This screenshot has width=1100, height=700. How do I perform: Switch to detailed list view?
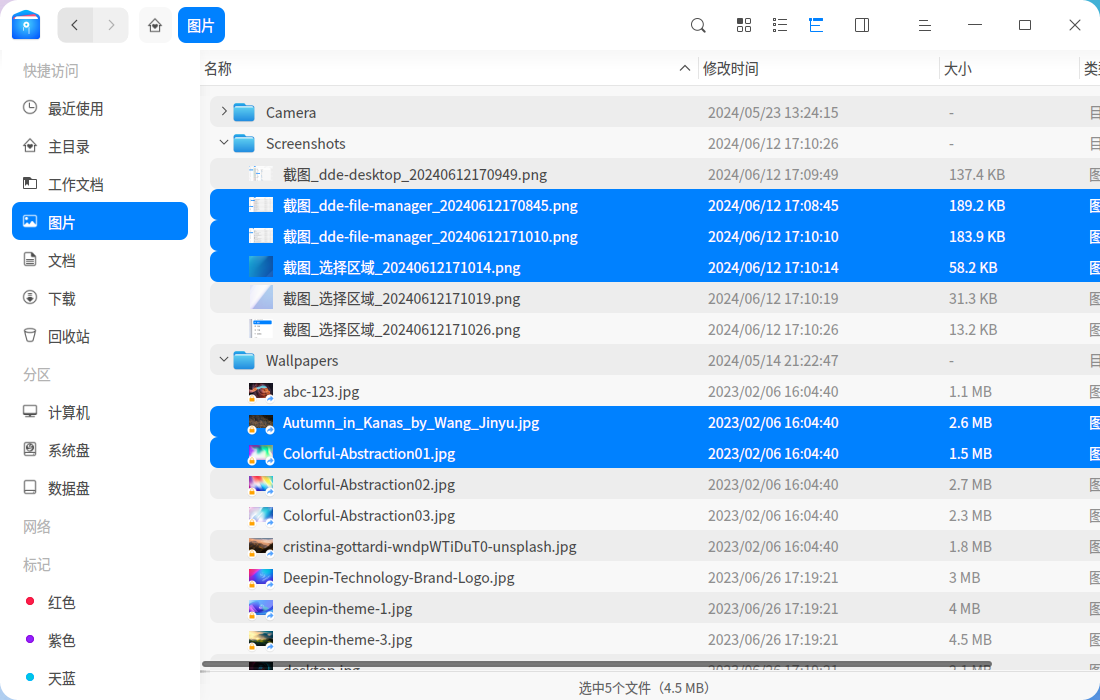click(x=780, y=25)
